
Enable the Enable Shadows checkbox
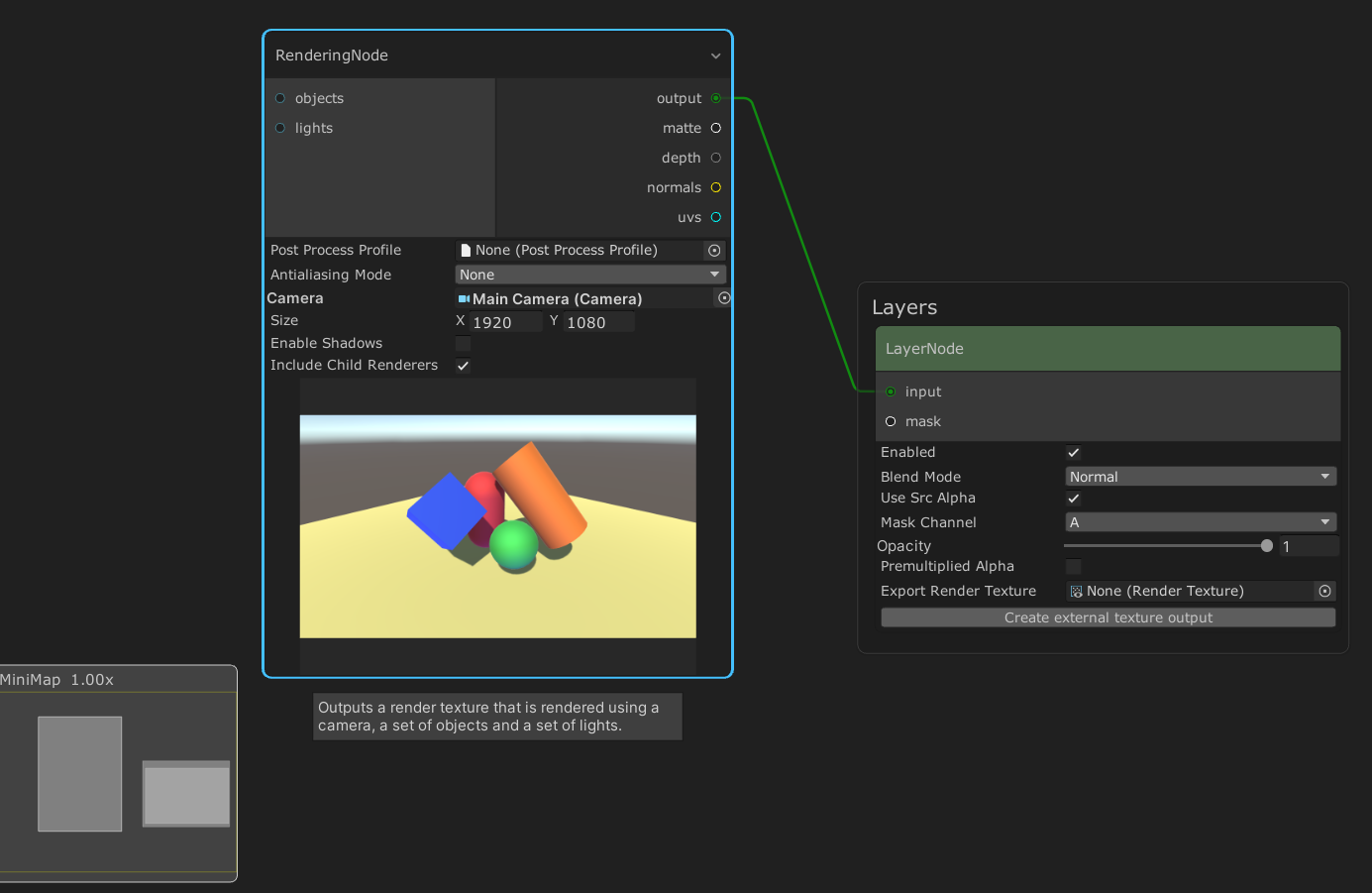pyautogui.click(x=463, y=344)
